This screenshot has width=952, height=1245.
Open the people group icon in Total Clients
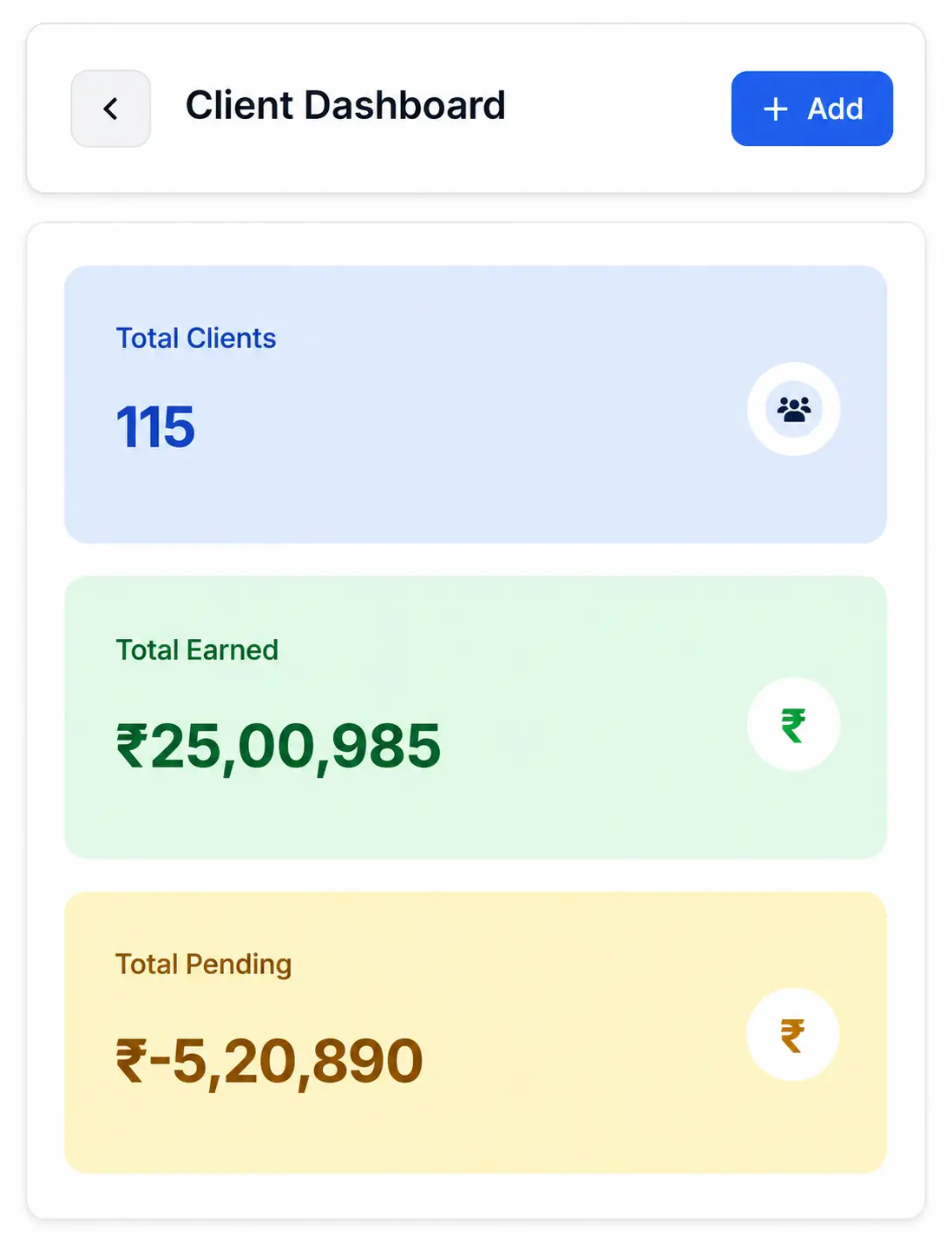794,409
